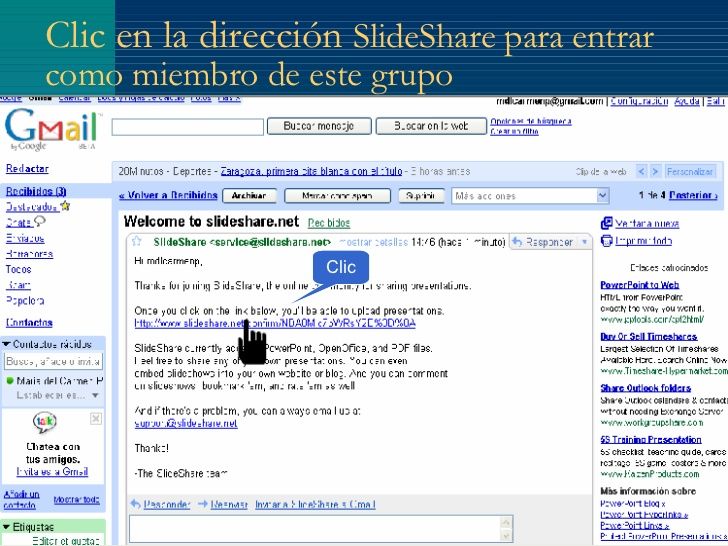Open Configuración link
Viewport: 728px width, 546px height.
(x=639, y=101)
